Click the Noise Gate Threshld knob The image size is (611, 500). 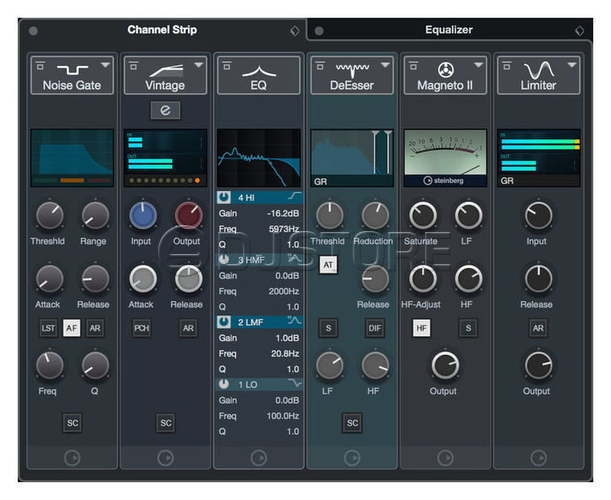pyautogui.click(x=49, y=215)
